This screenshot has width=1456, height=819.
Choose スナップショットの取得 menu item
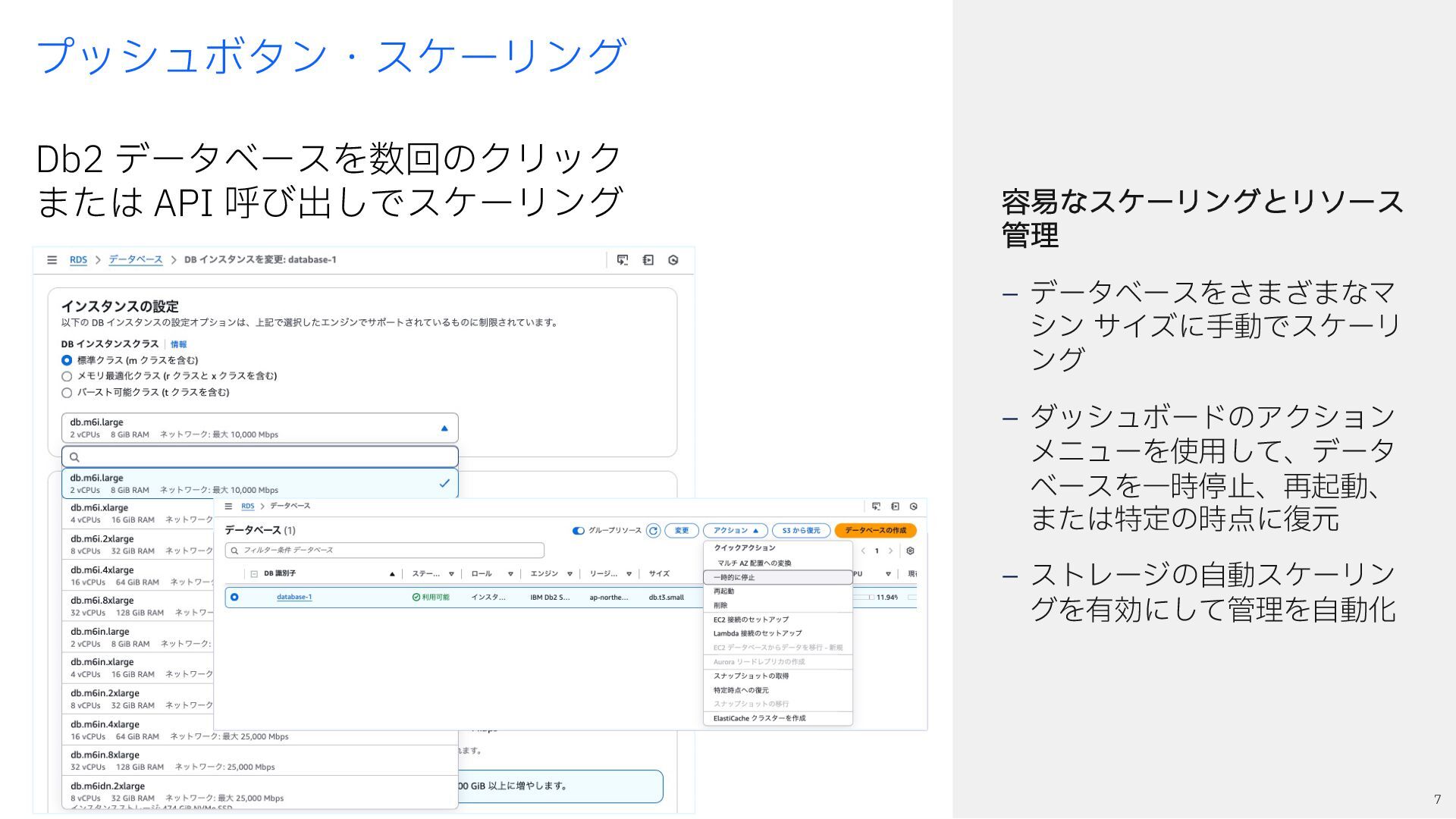751,676
